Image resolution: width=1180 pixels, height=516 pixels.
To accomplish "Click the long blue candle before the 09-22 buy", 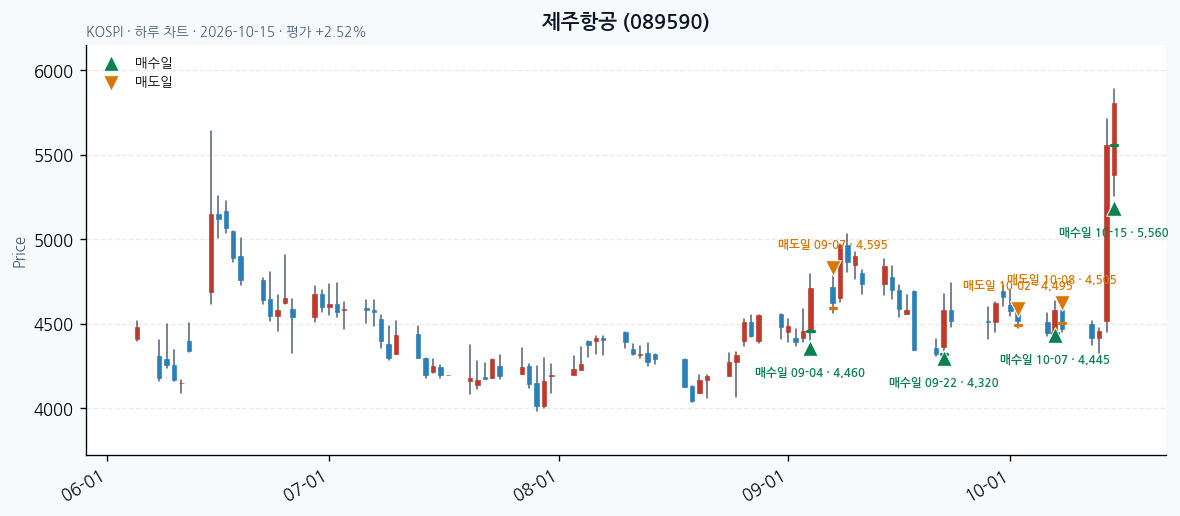I will point(914,320).
